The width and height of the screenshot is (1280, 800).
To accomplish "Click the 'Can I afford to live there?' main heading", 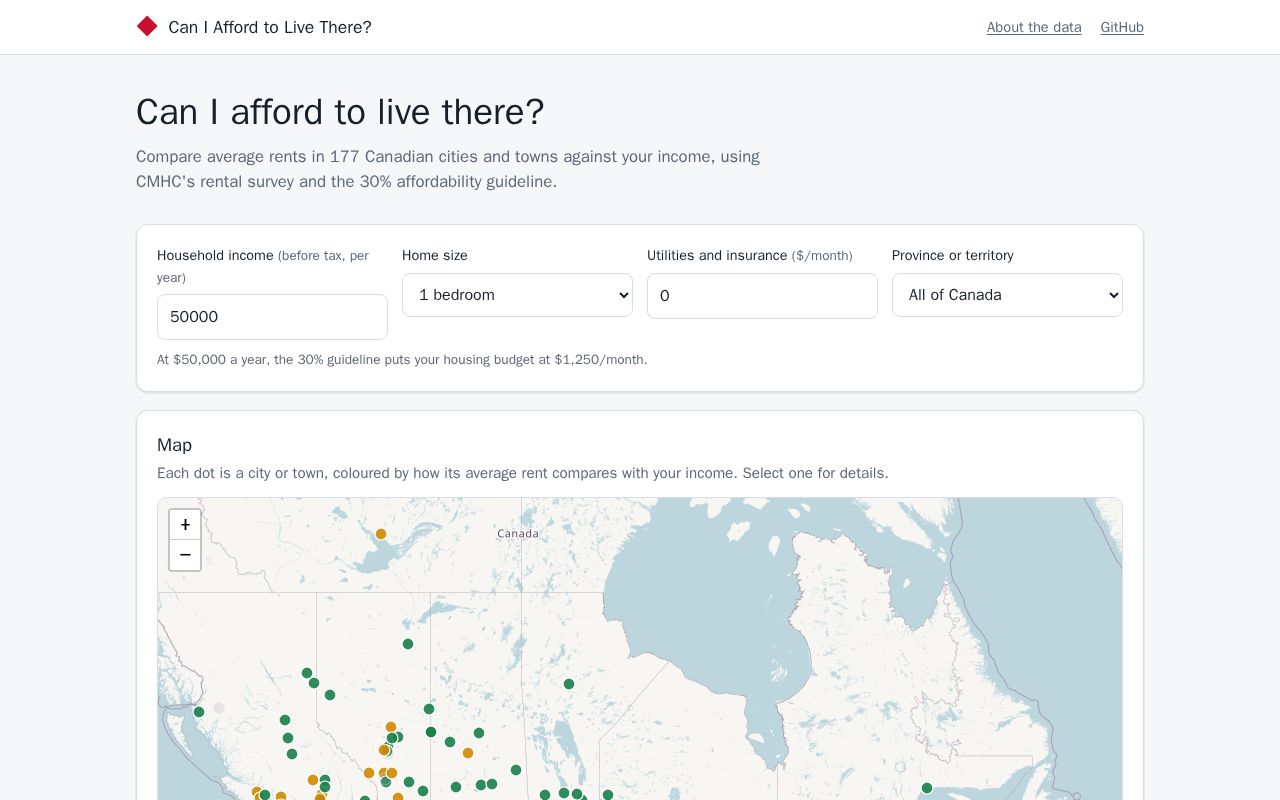I will pyautogui.click(x=340, y=112).
